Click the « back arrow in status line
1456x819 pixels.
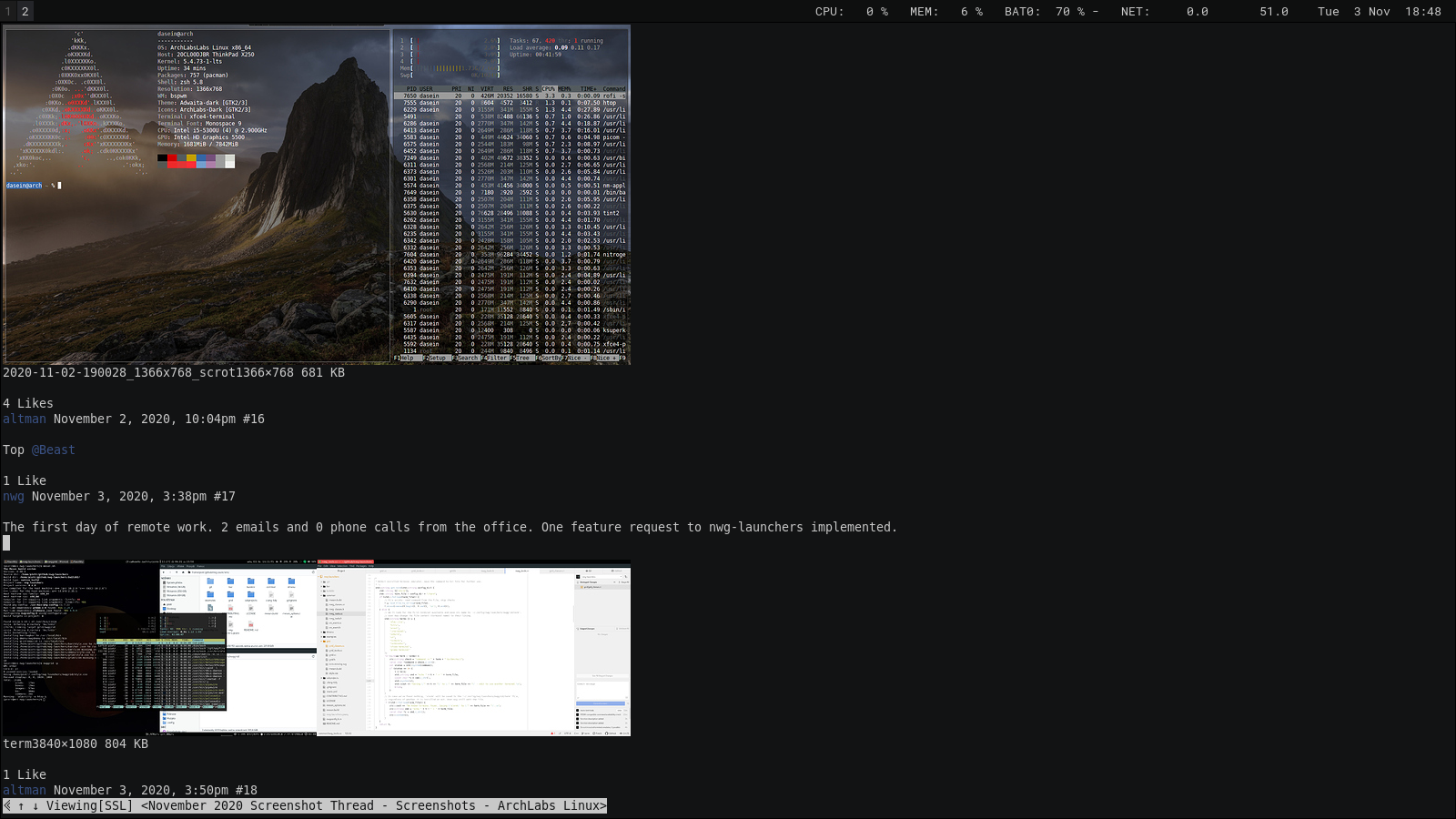point(7,805)
